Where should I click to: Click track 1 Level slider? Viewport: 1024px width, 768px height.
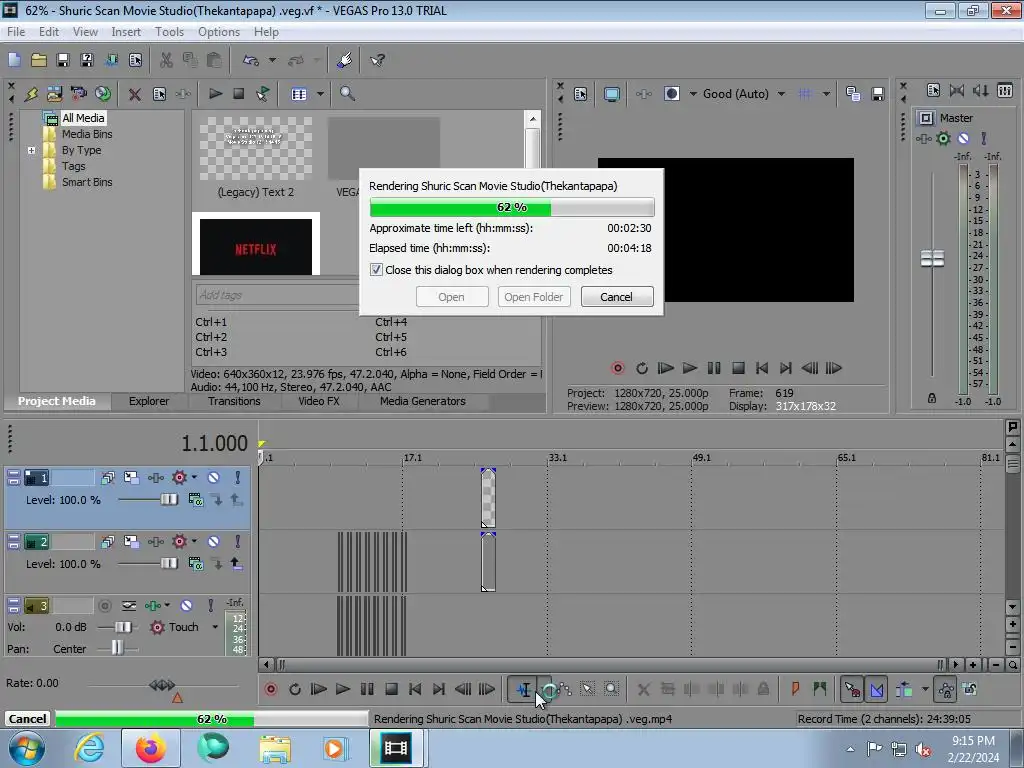click(x=168, y=500)
